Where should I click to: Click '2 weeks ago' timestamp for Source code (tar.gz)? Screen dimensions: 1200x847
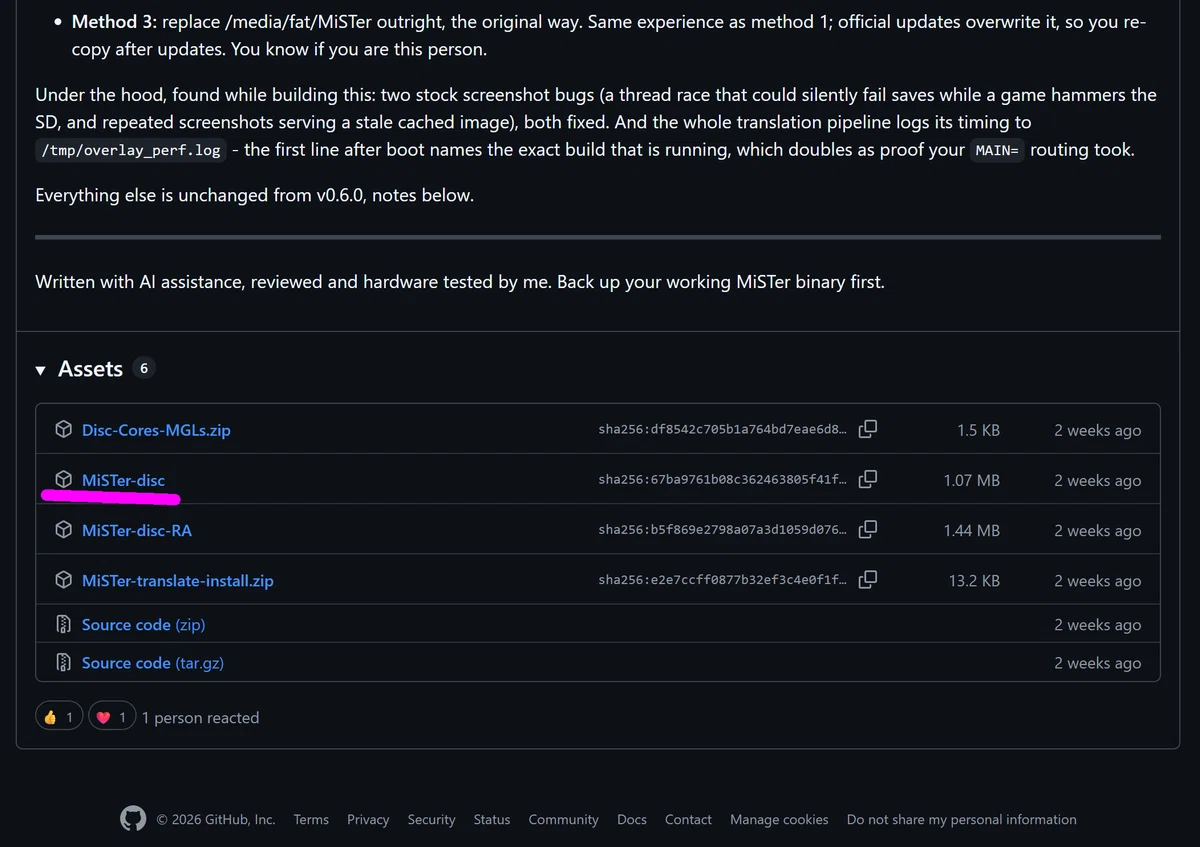click(x=1097, y=662)
